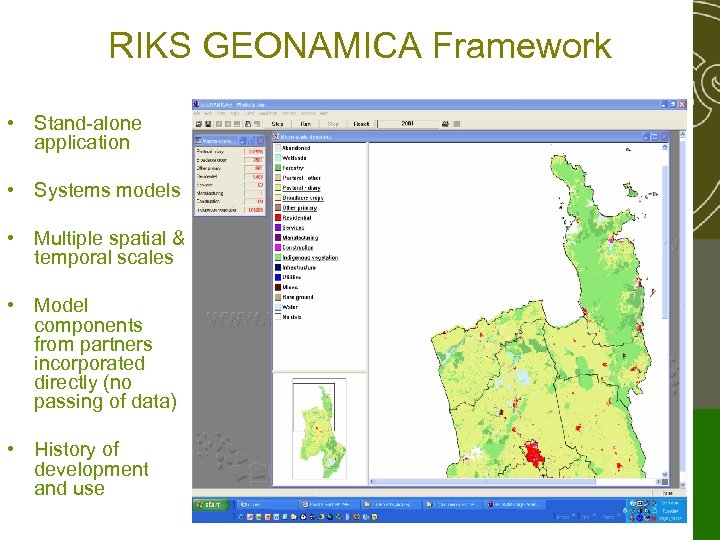Image resolution: width=720 pixels, height=540 pixels.
Task: Open the File menu
Action: [x=198, y=114]
